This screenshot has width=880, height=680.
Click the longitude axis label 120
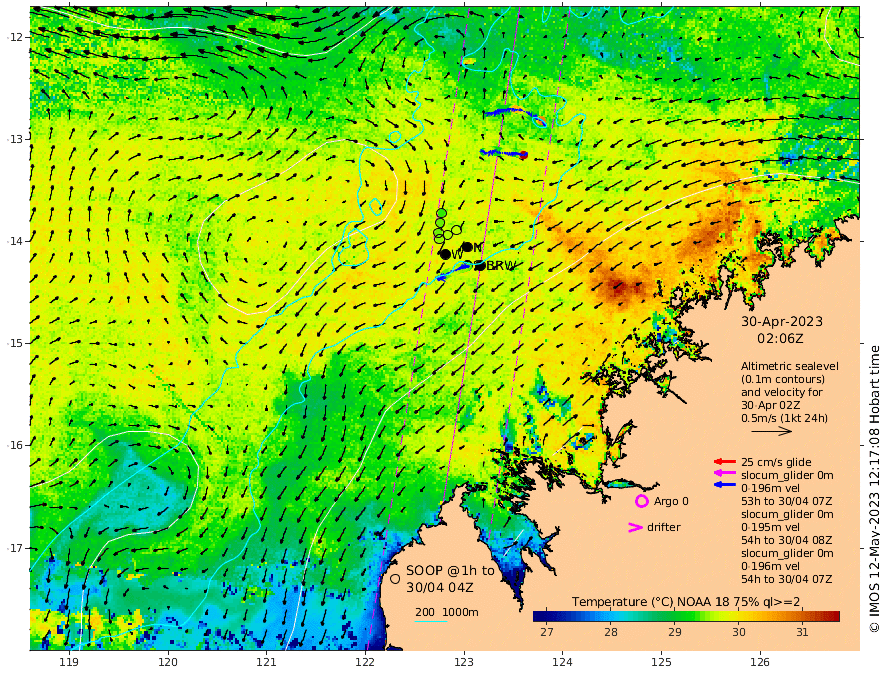(x=168, y=662)
